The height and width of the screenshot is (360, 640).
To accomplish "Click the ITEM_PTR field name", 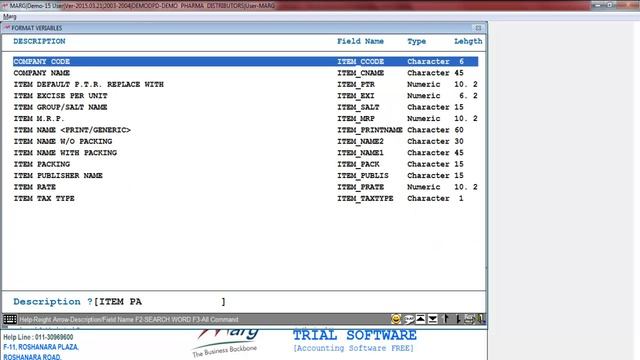I will click(x=356, y=84).
